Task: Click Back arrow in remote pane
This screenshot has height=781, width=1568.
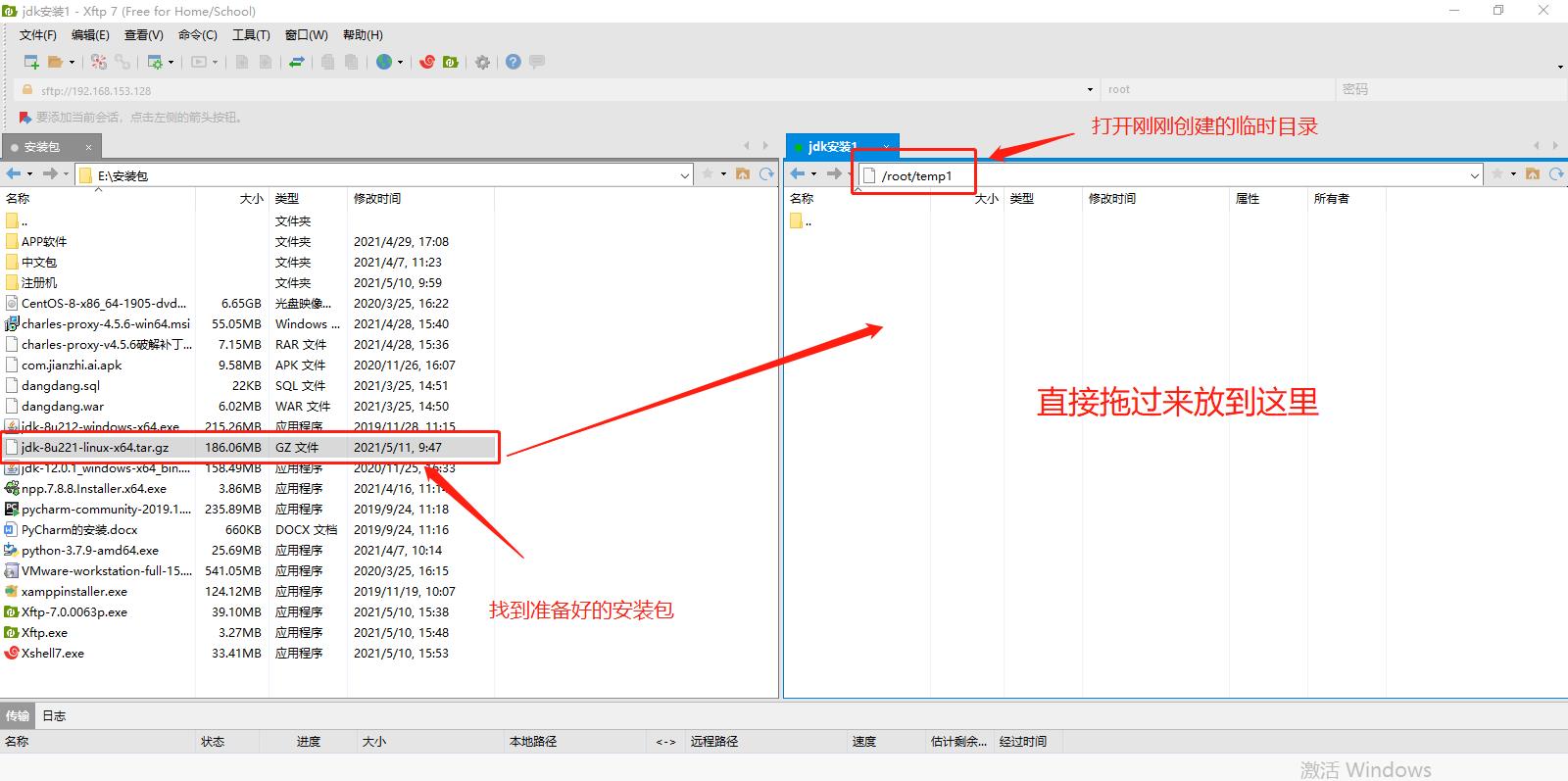Action: click(x=798, y=173)
